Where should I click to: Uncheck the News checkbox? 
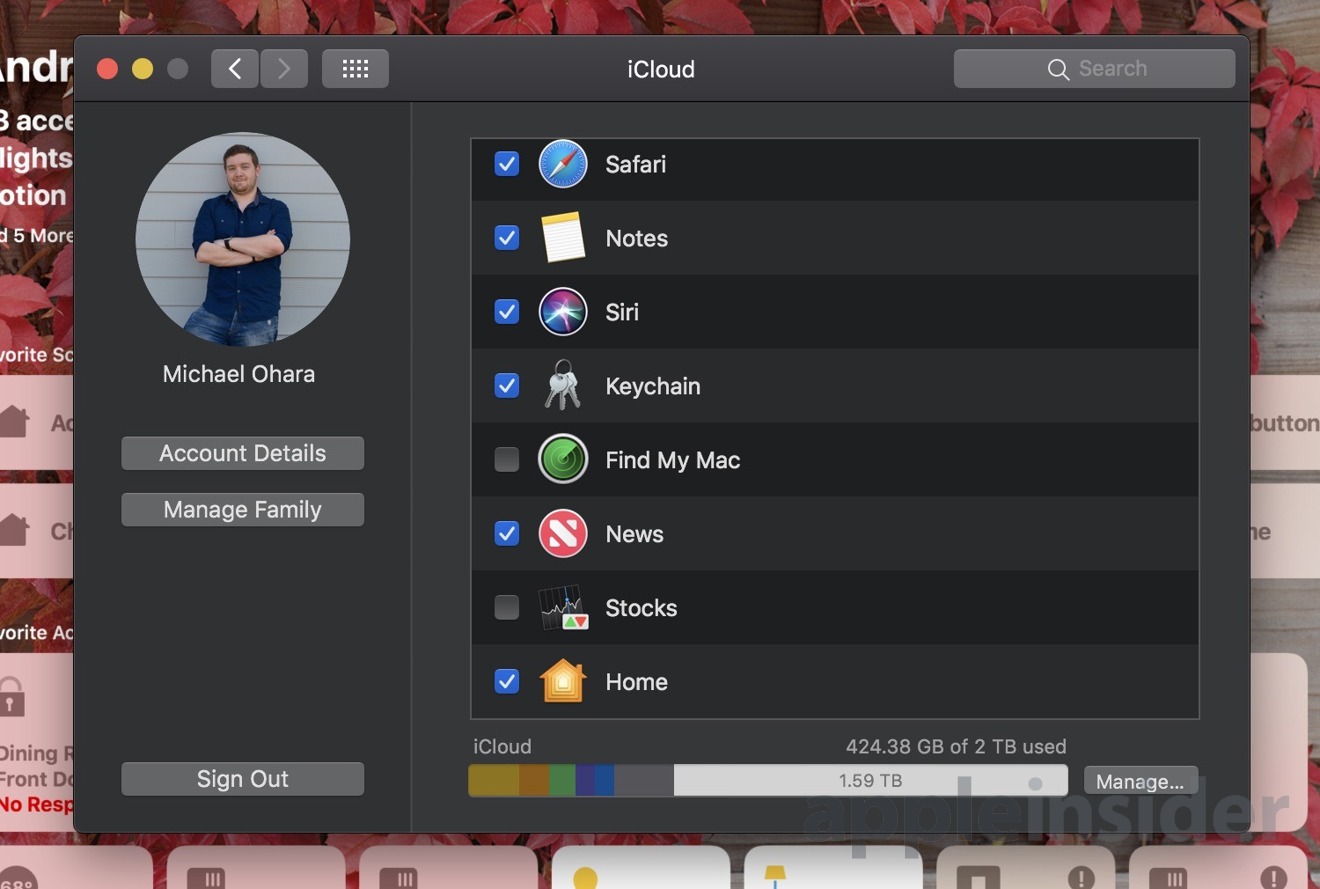[507, 534]
